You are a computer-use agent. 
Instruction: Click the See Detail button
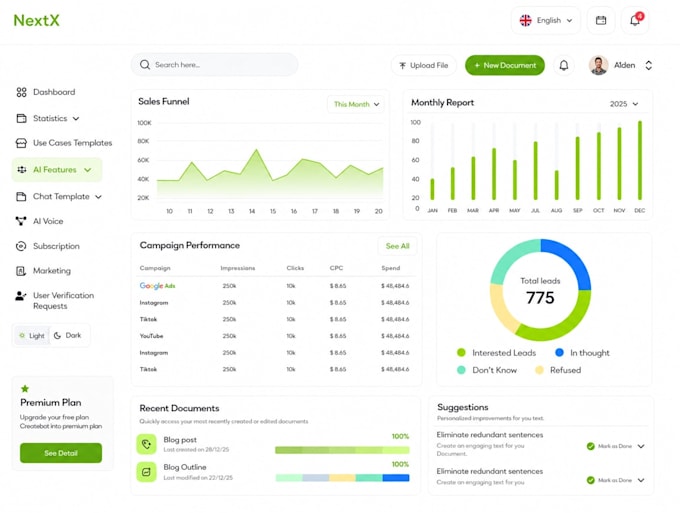point(61,453)
